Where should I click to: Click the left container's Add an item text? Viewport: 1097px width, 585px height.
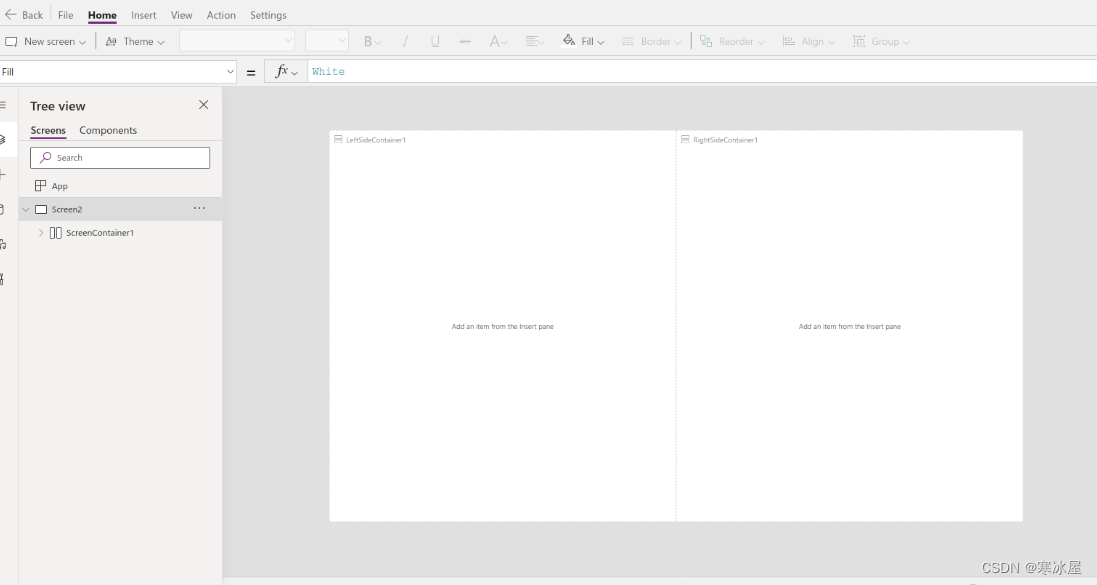pyautogui.click(x=502, y=327)
